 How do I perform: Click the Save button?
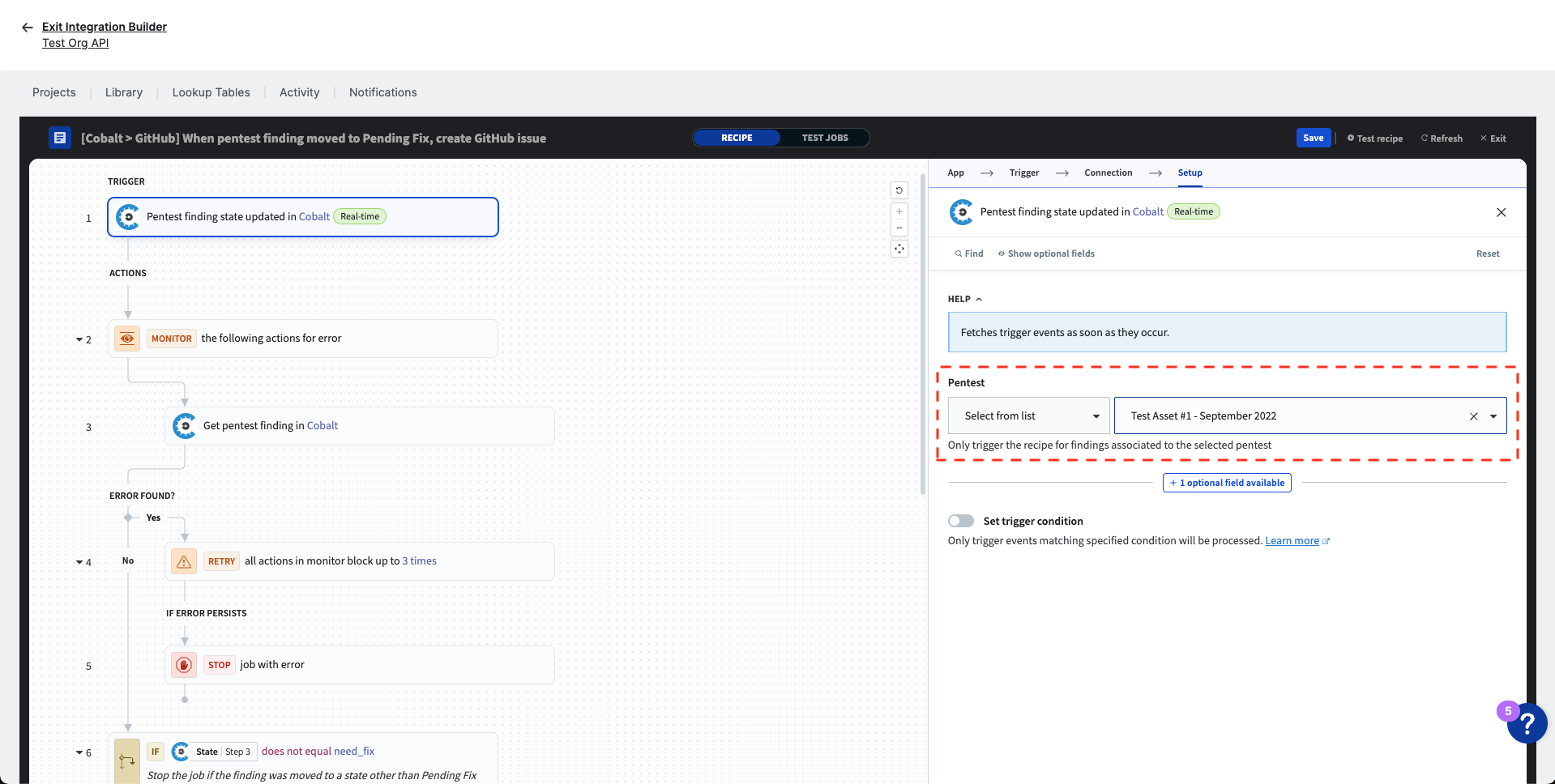click(x=1314, y=138)
